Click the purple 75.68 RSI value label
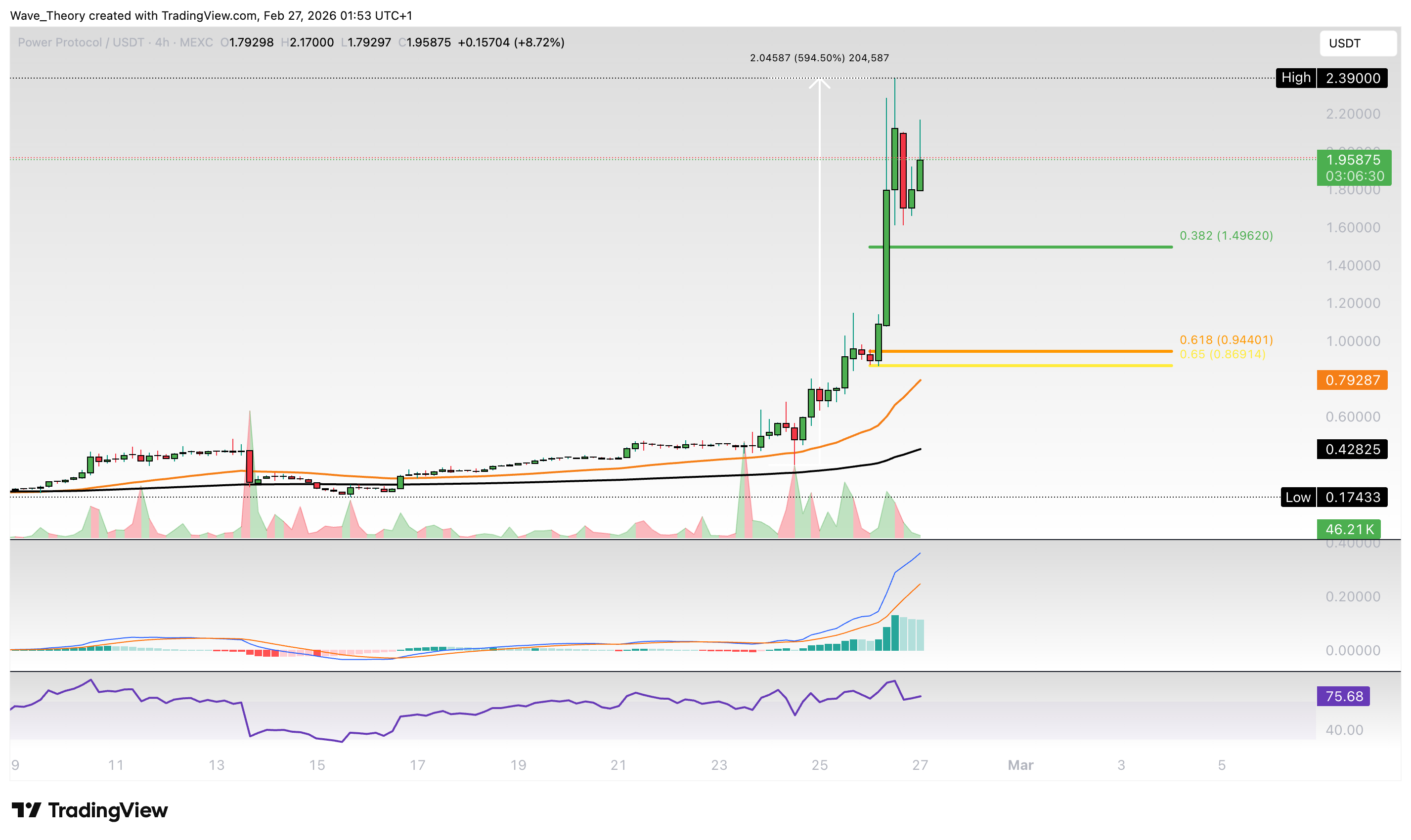 (1343, 696)
